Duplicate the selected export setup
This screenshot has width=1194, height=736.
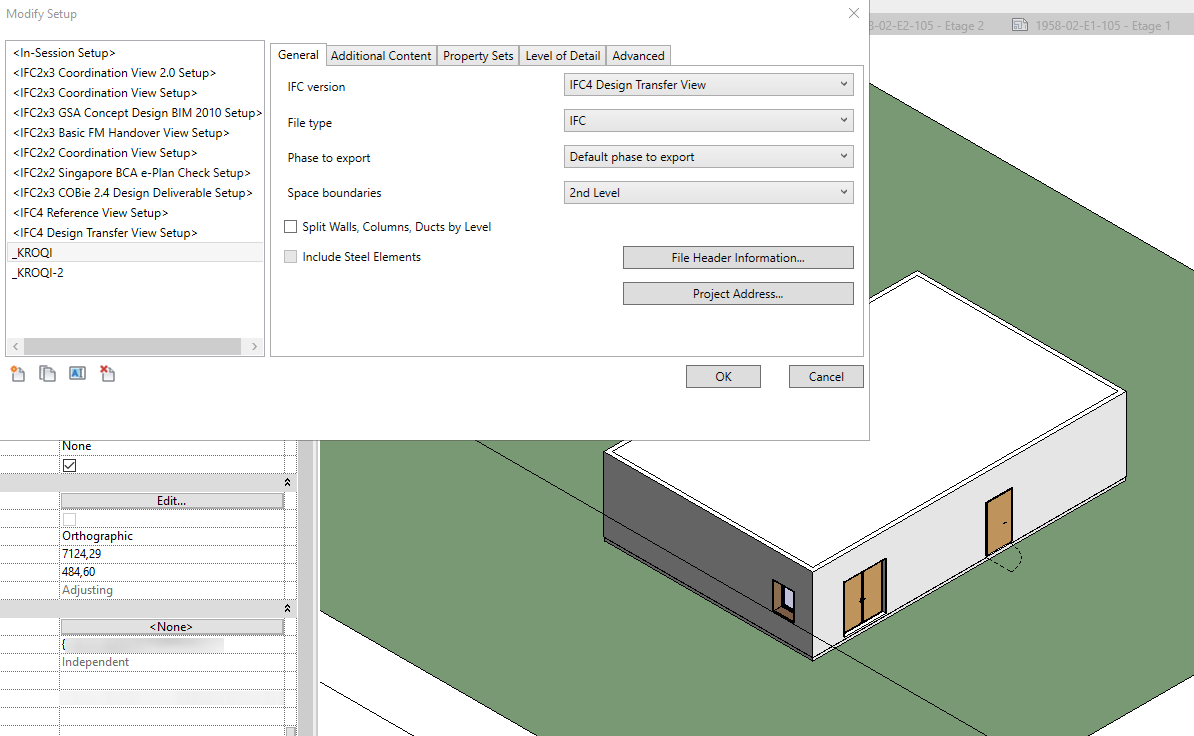47,373
